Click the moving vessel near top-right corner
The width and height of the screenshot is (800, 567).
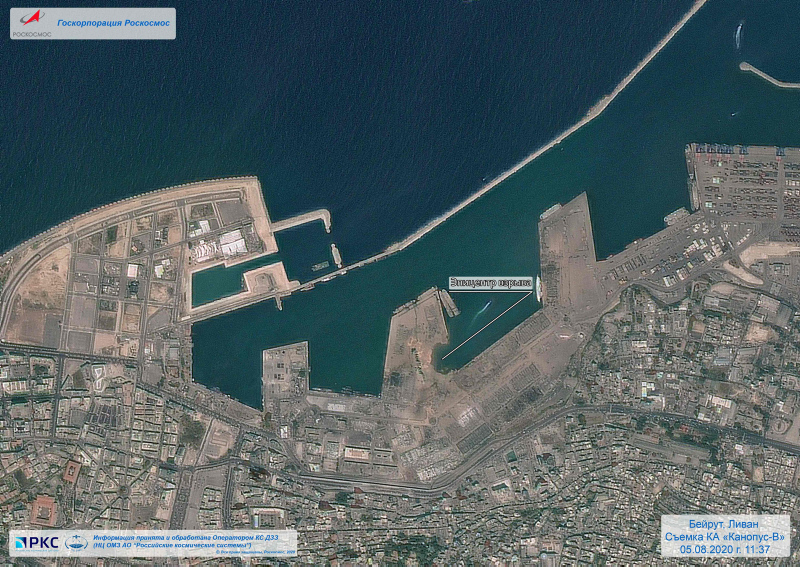click(738, 35)
